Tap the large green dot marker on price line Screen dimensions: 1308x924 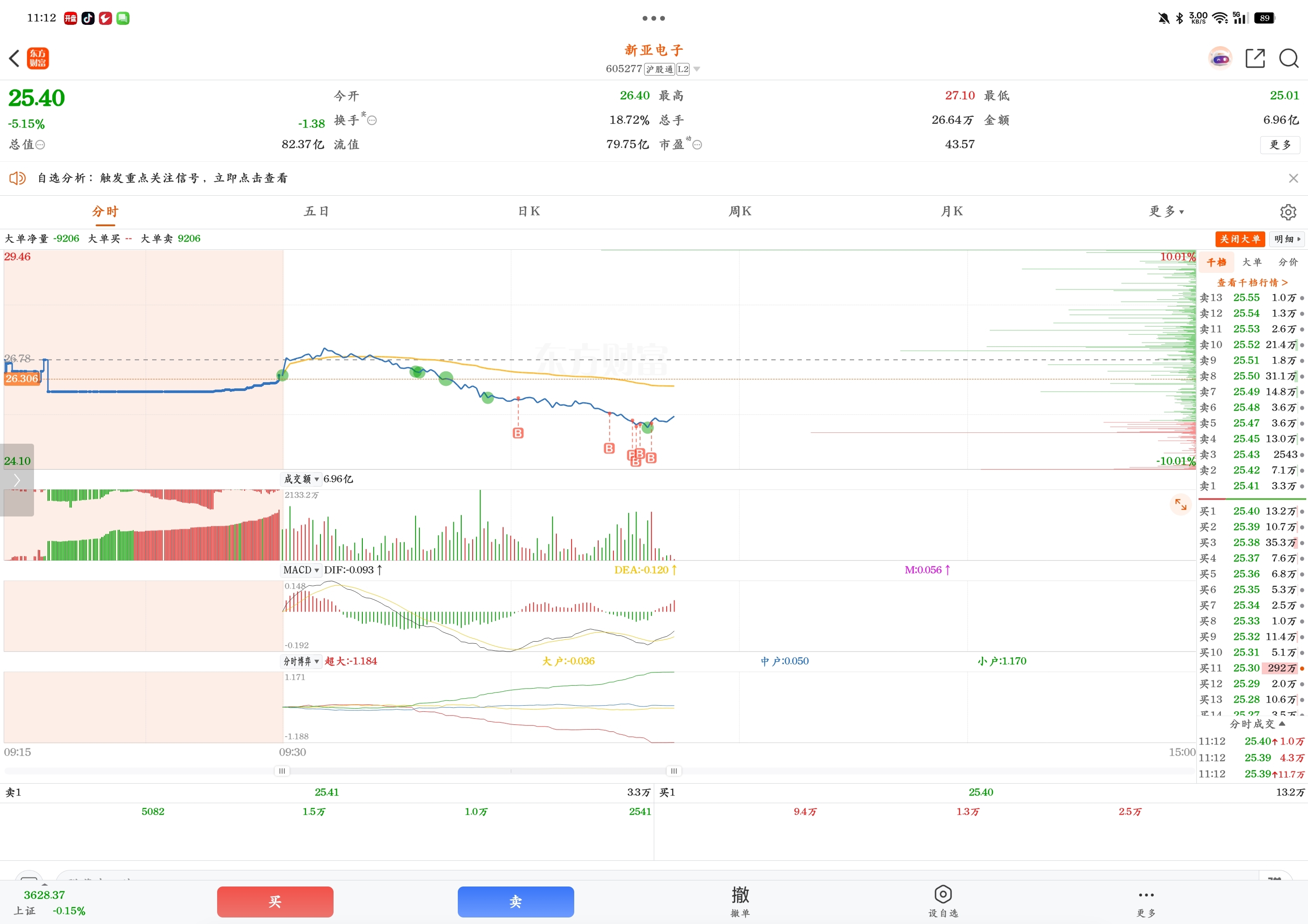(x=446, y=379)
